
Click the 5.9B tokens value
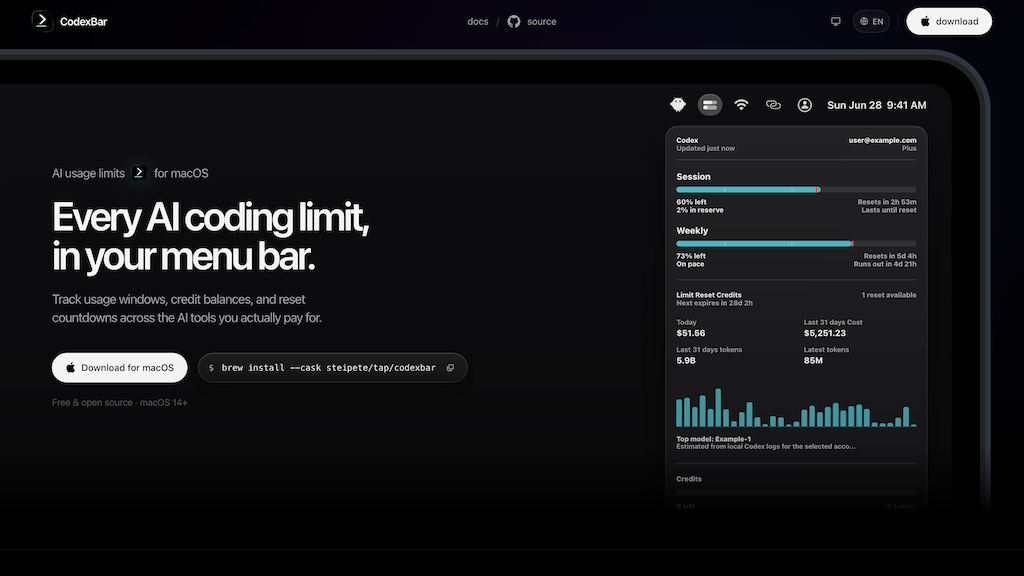(x=686, y=360)
